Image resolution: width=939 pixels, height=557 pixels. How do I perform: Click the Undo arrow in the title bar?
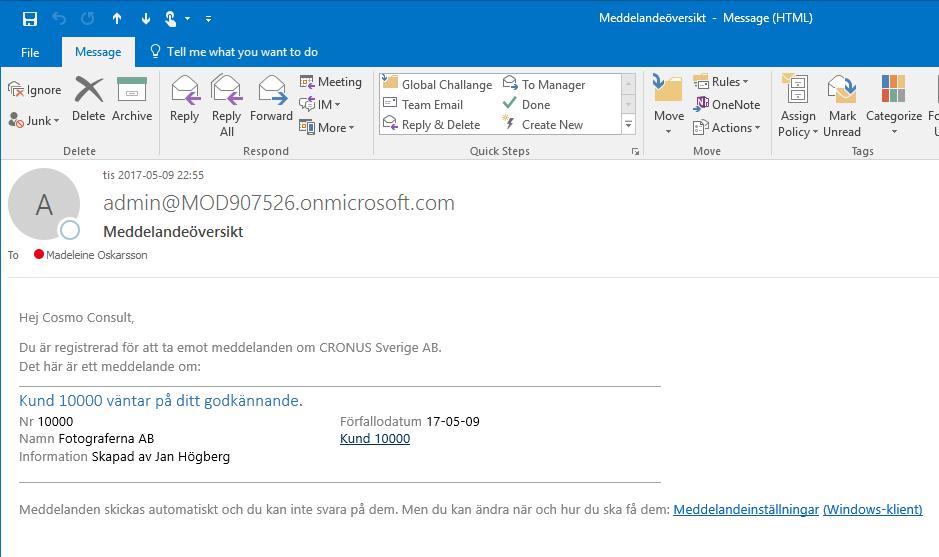tap(59, 19)
